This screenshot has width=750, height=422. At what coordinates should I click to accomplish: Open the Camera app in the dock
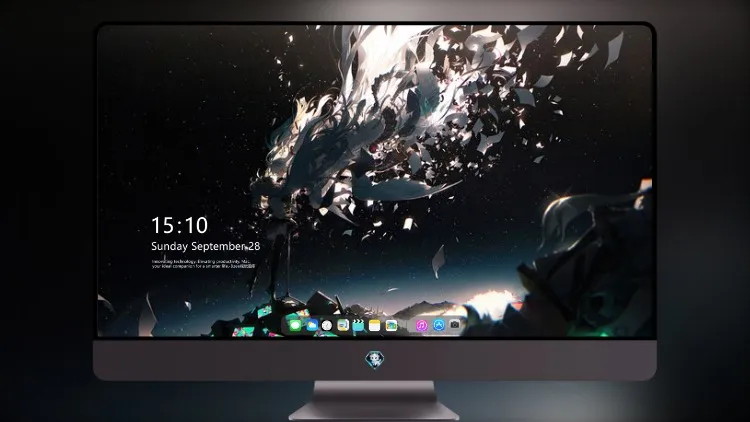tap(455, 325)
